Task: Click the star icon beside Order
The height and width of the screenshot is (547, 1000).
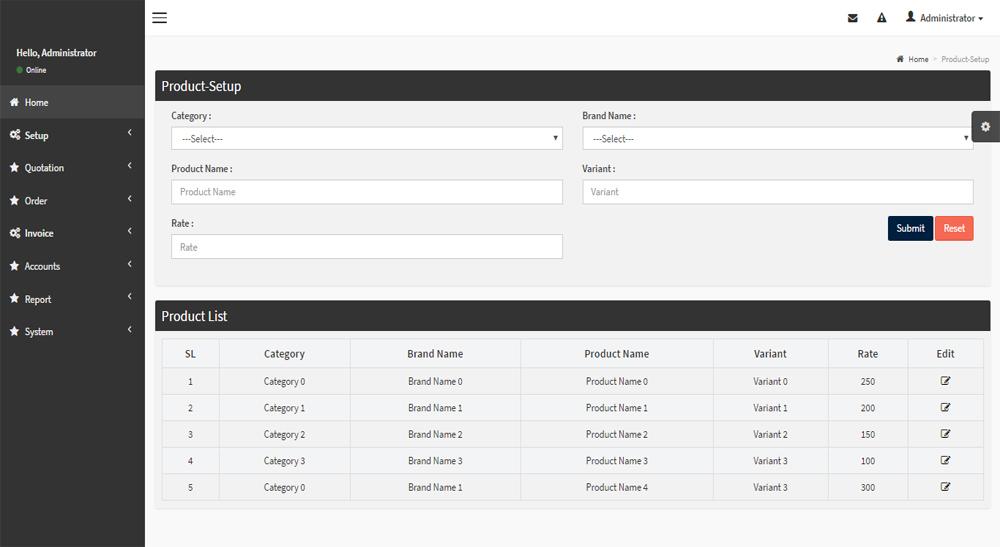Action: tap(14, 200)
